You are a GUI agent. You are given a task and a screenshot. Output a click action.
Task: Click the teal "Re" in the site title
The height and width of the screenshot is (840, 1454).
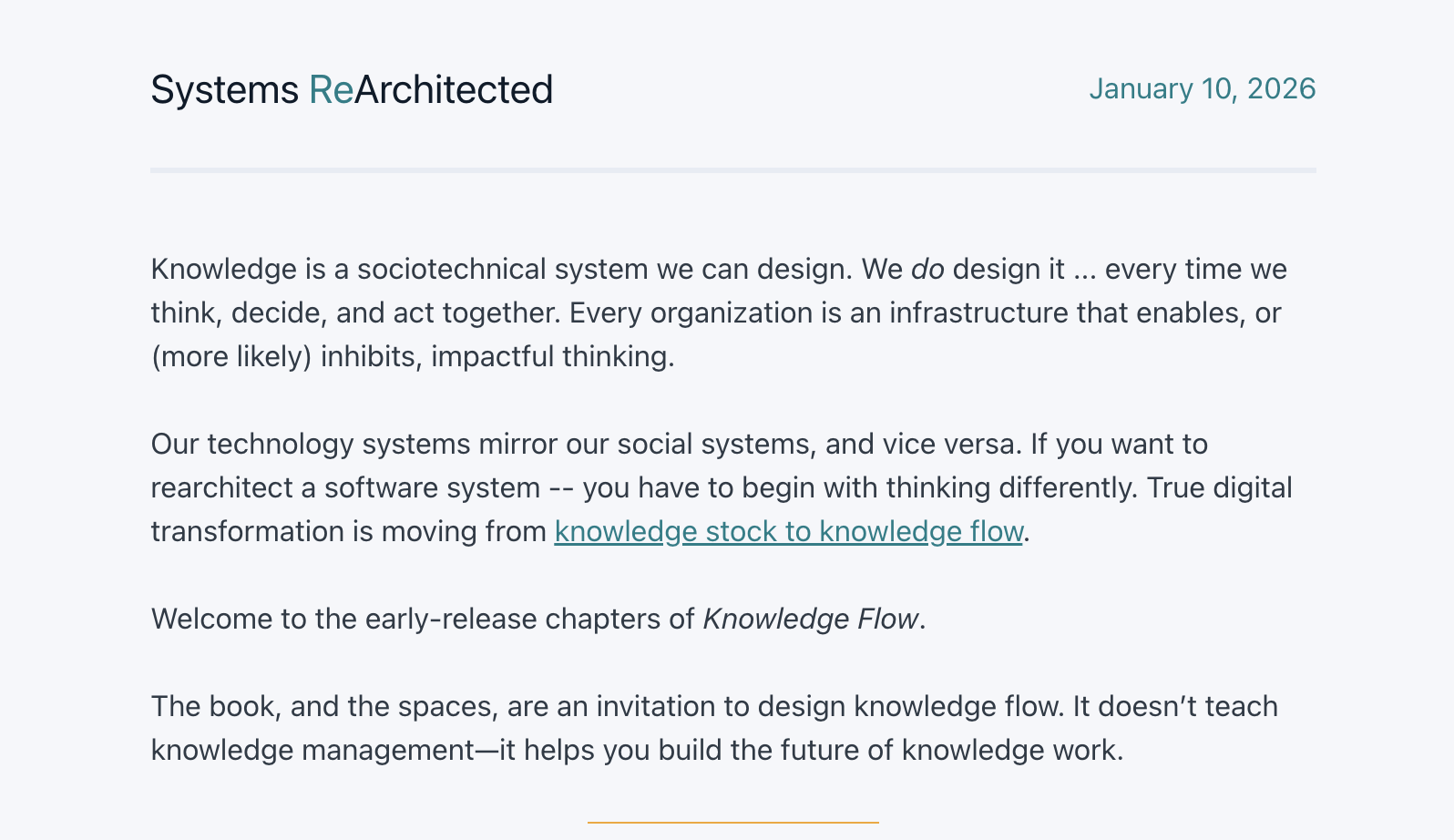(x=331, y=90)
